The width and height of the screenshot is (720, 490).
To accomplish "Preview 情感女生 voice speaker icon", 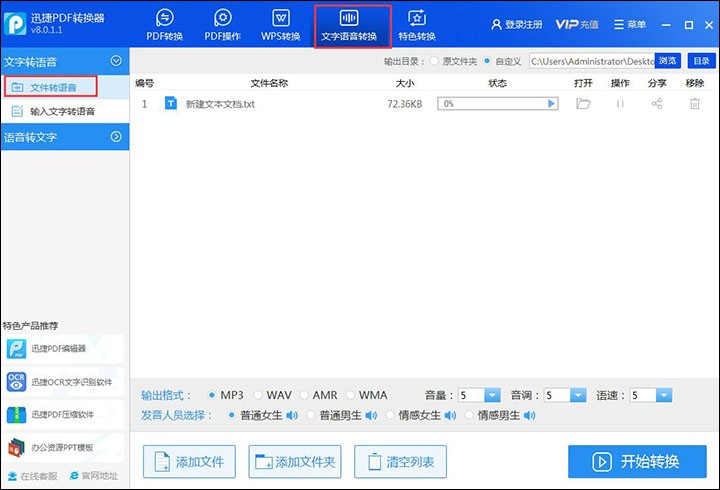I will (x=450, y=416).
